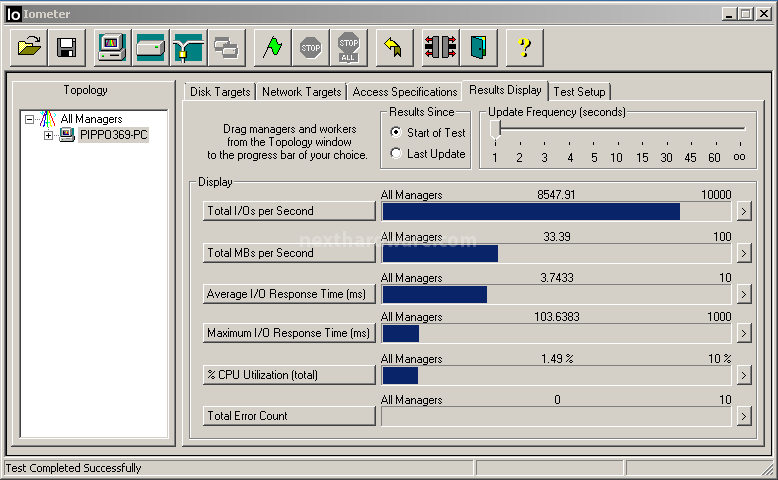
Task: Click the Maximum I/O Response Time button
Action: point(289,333)
